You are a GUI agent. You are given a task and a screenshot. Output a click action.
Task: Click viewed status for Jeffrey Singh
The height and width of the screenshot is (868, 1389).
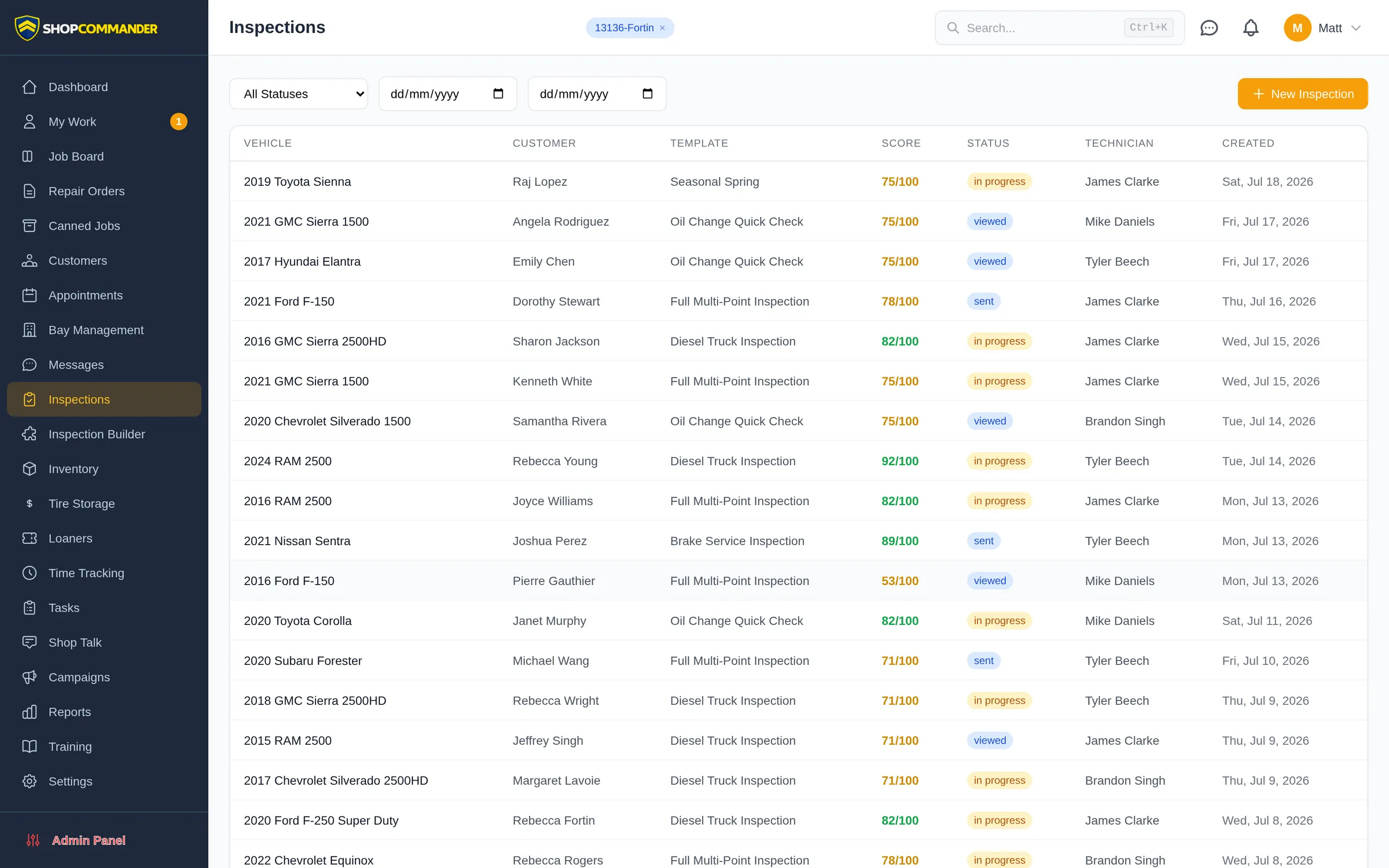(990, 741)
